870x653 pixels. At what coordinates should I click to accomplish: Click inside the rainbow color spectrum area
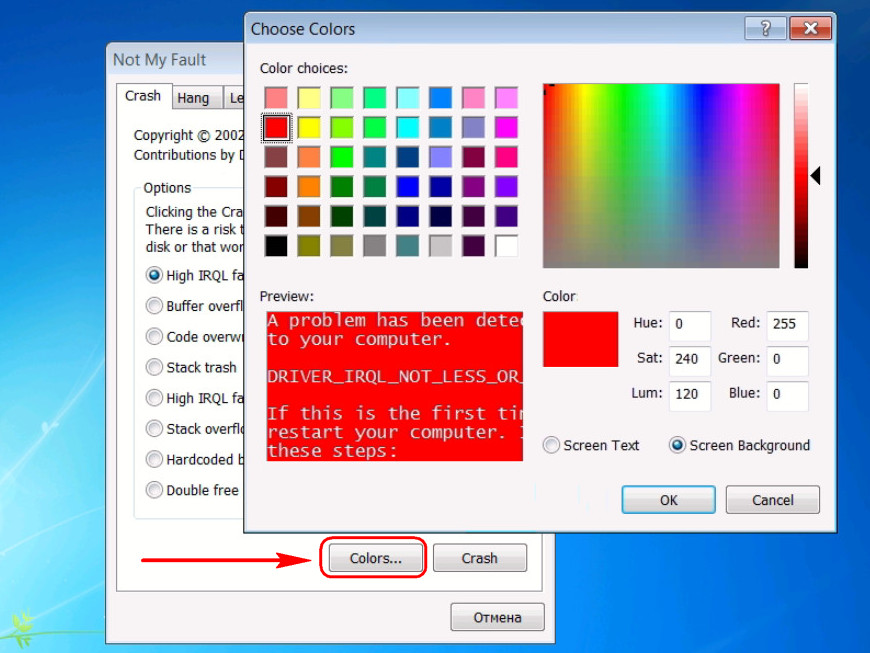[661, 175]
